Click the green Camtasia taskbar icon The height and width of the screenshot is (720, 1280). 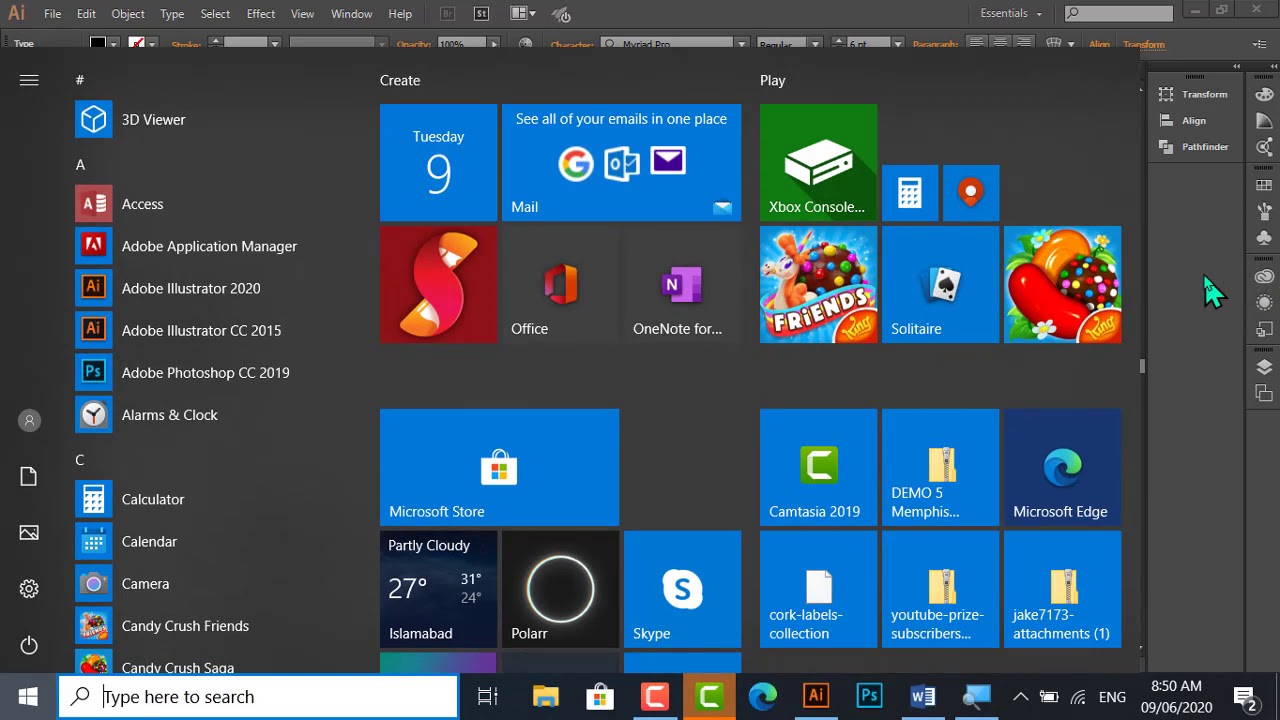[x=709, y=697]
